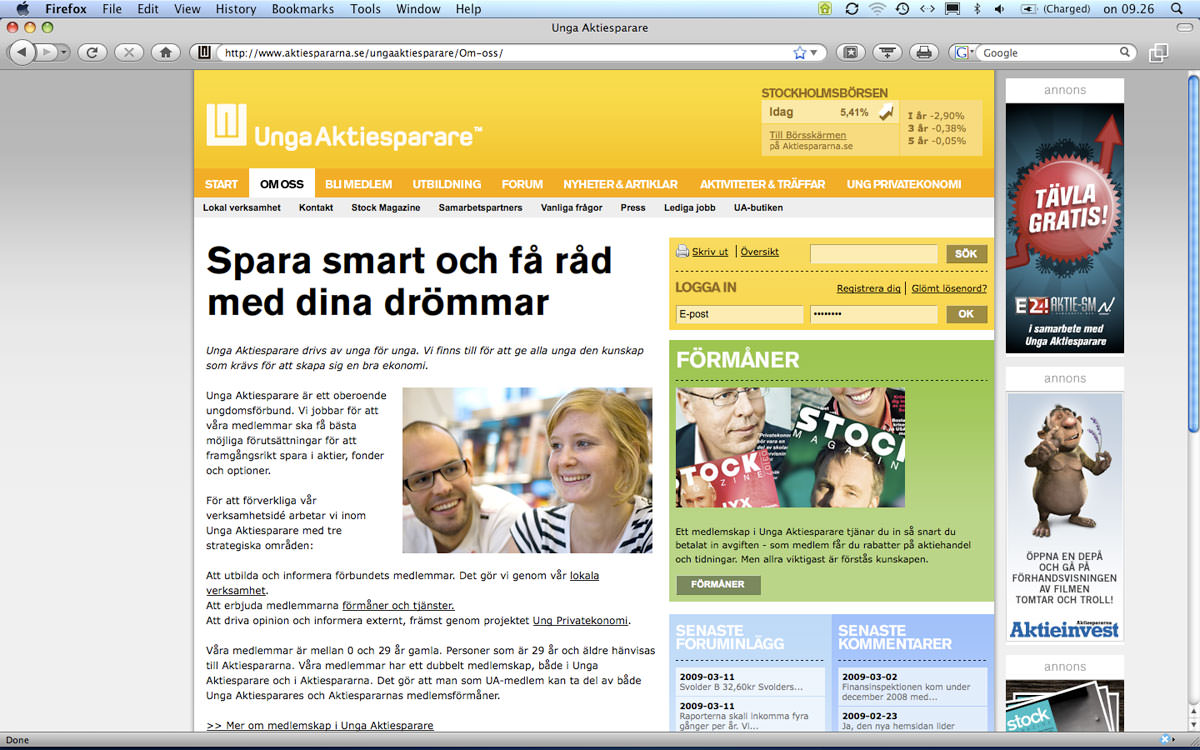Click the URL address field
1200x750 pixels.
click(x=505, y=52)
